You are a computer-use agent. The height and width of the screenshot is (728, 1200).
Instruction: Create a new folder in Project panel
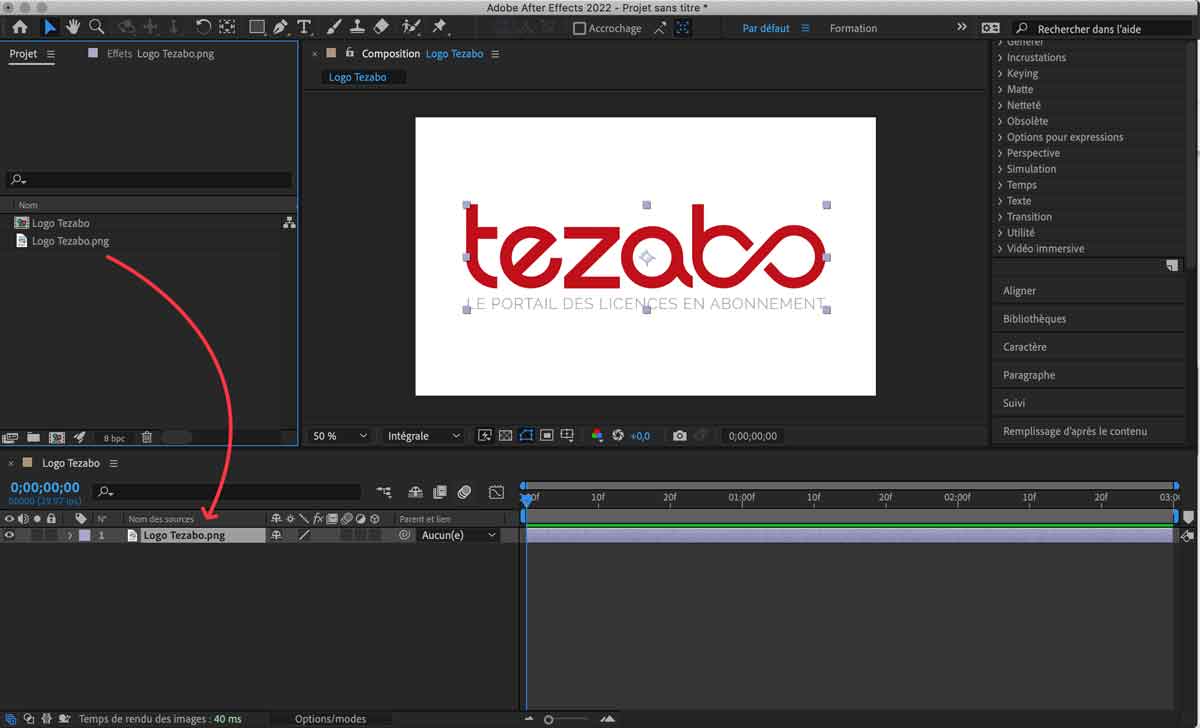[34, 438]
